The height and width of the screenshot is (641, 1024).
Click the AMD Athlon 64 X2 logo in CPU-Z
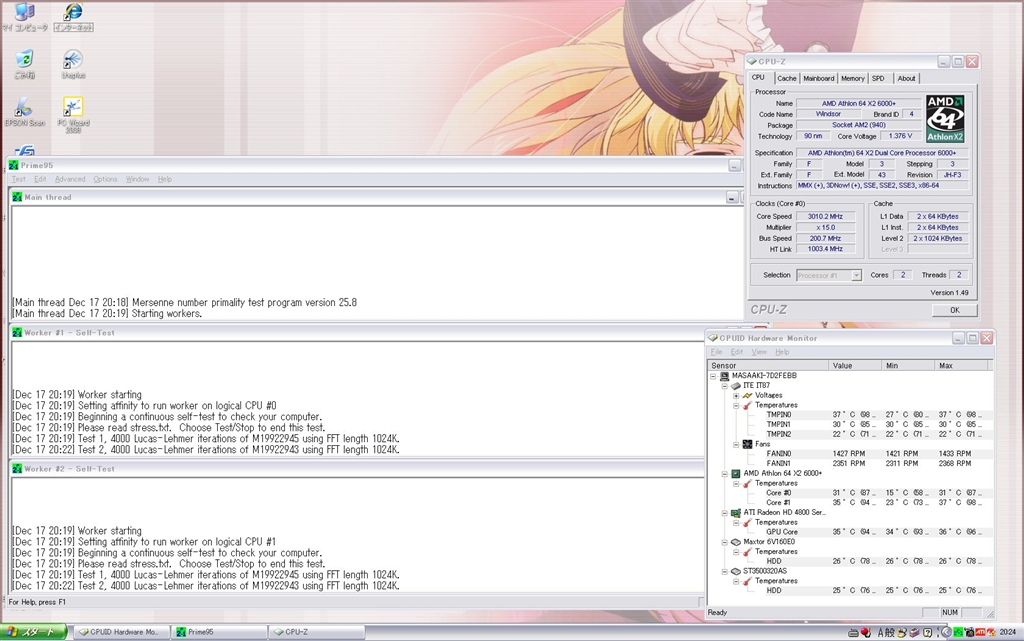[945, 119]
